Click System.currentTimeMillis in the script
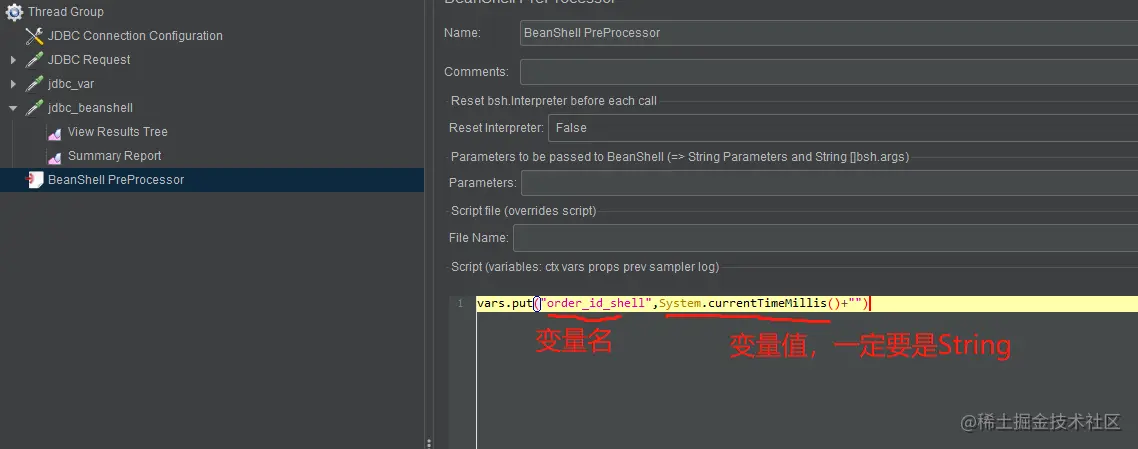 point(742,304)
